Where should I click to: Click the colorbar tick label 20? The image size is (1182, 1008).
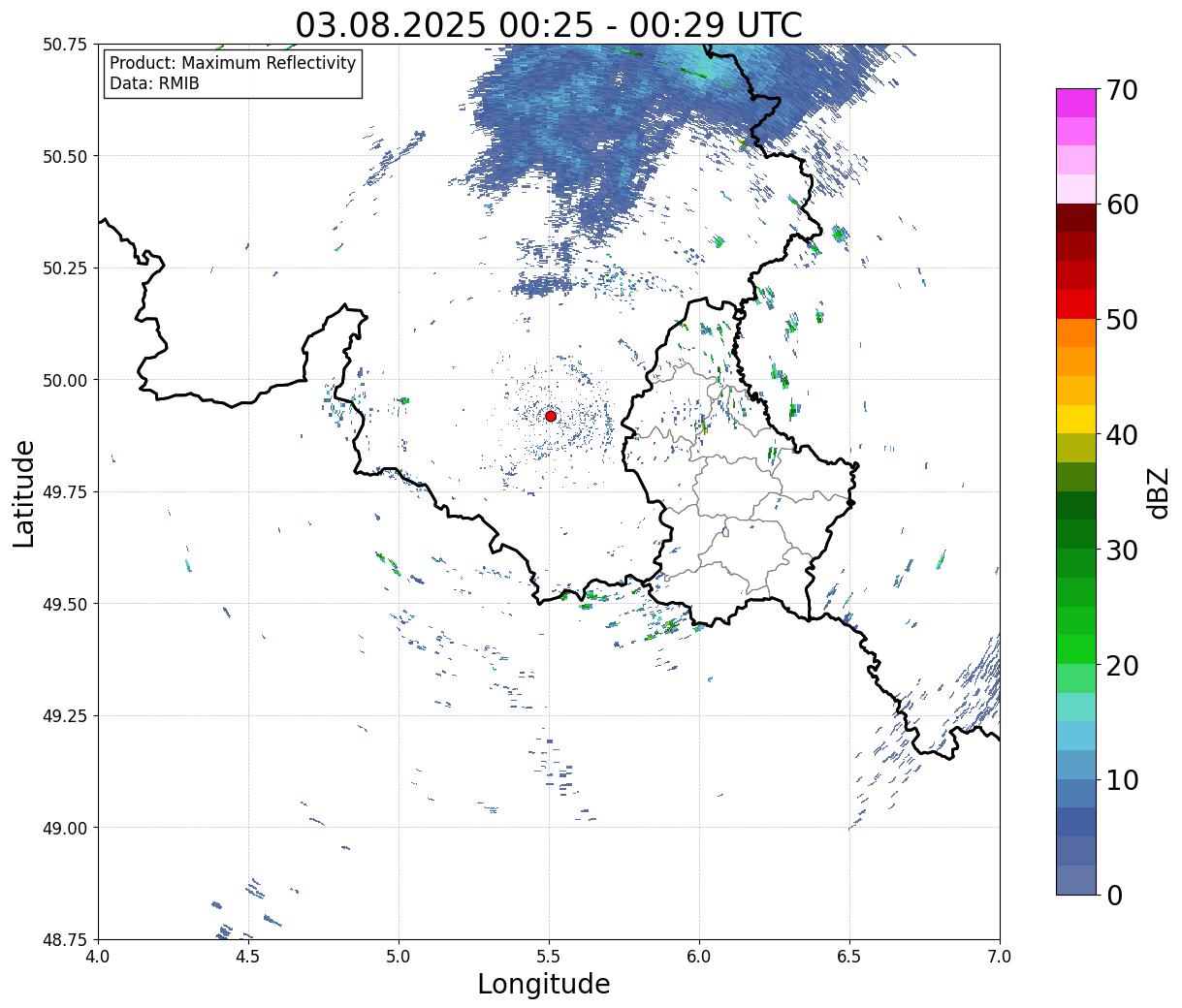point(1122,665)
